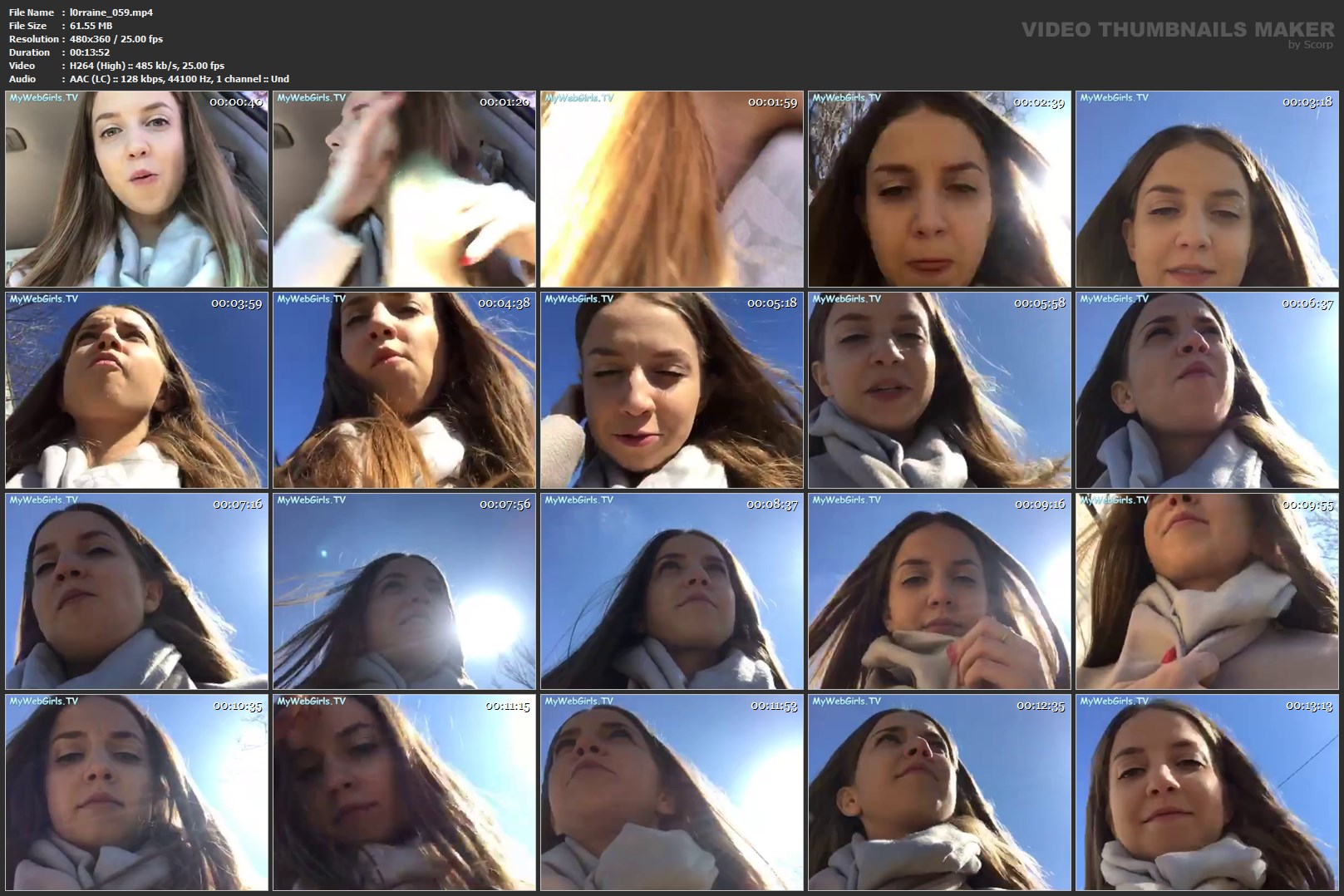The width and height of the screenshot is (1344, 896).
Task: Click the Video Thumbnails Maker logo text
Action: (x=1177, y=29)
